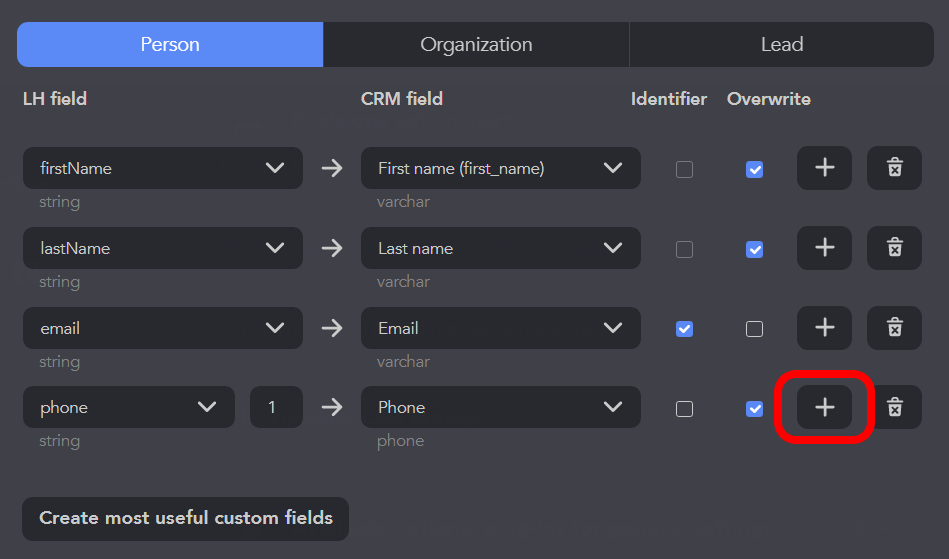The image size is (949, 559).
Task: Delete the email mapping row
Action: pos(895,327)
